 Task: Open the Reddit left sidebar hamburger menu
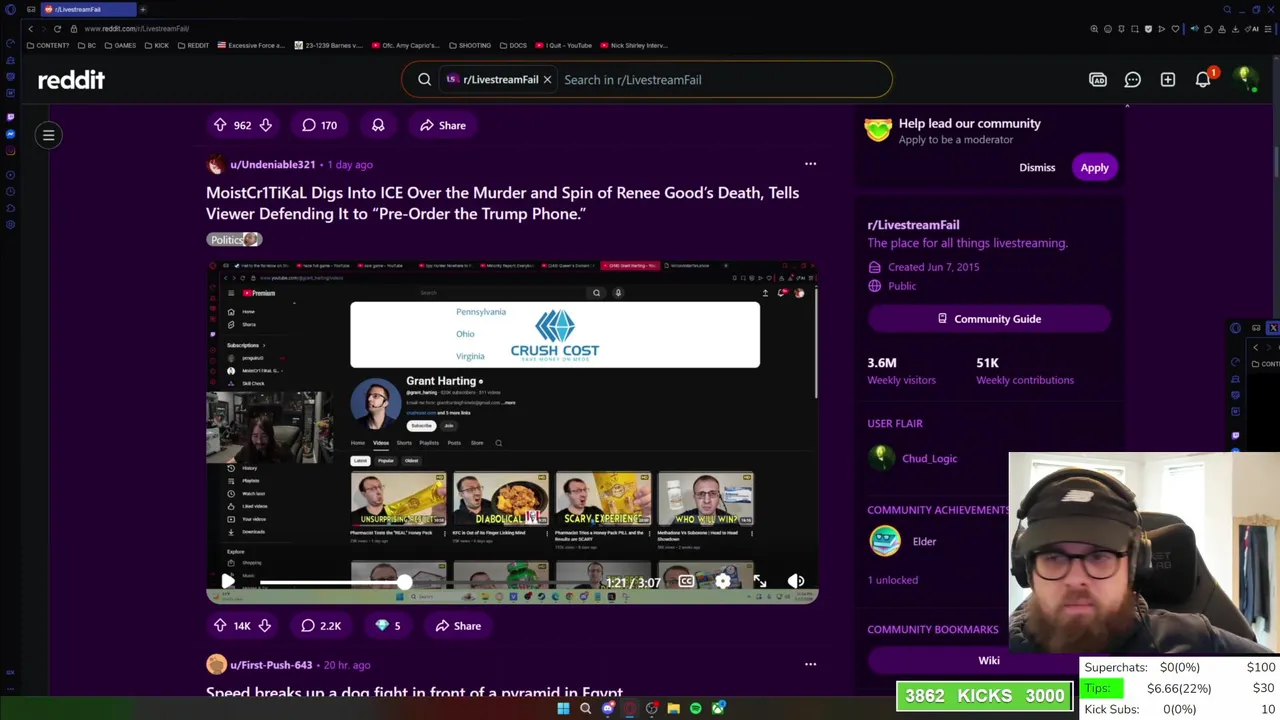coord(48,135)
